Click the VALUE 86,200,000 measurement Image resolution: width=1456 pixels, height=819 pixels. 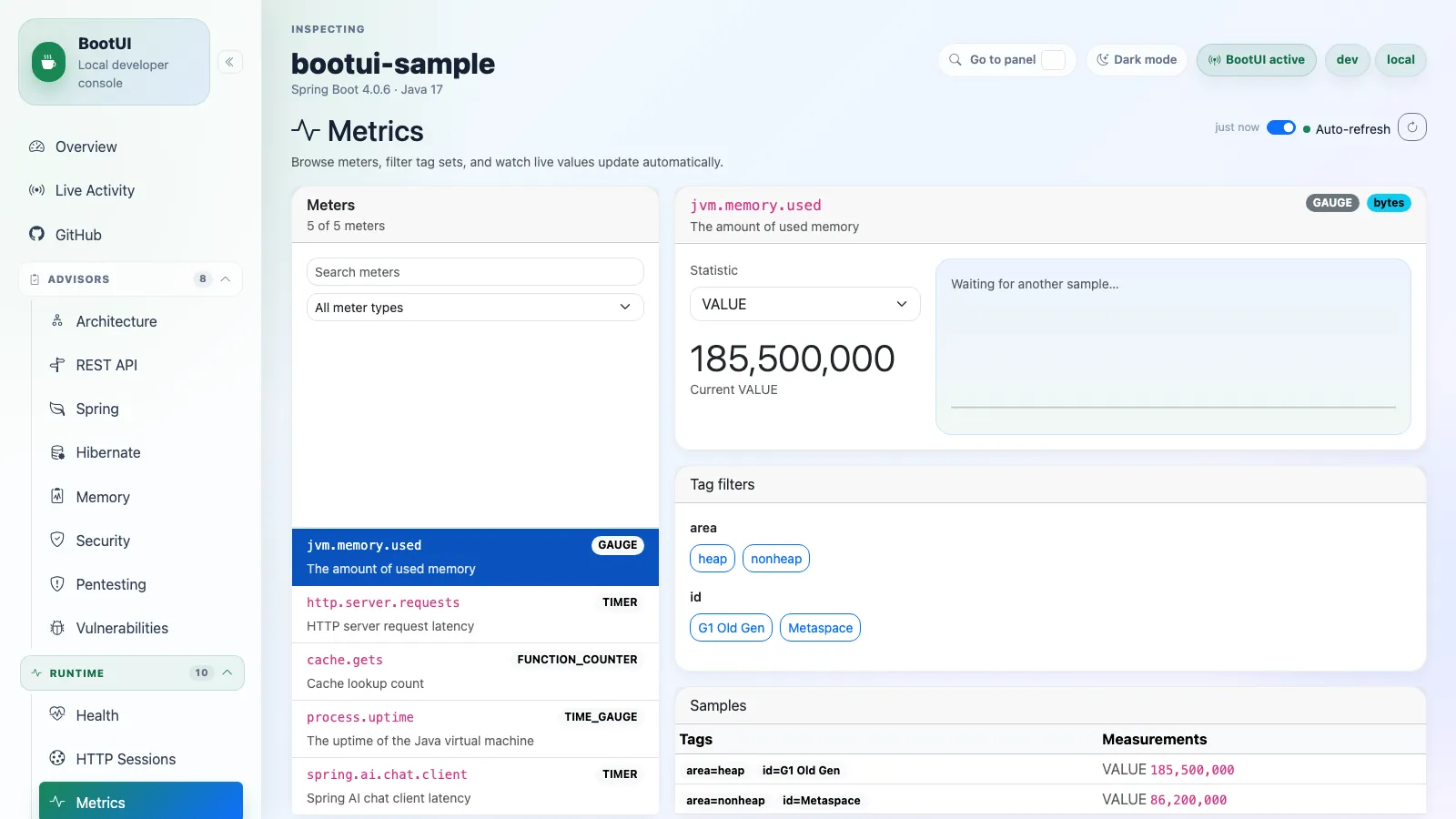tap(1165, 800)
